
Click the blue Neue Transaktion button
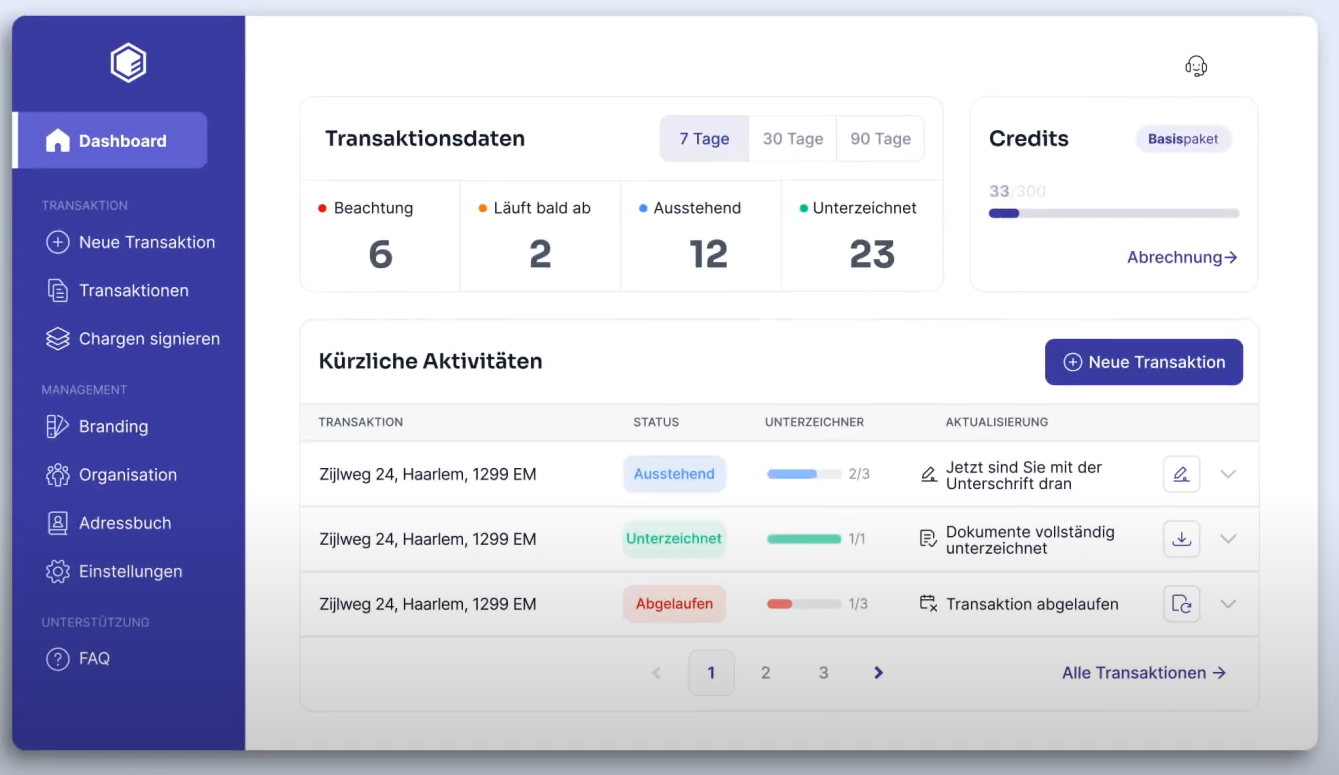click(1144, 362)
